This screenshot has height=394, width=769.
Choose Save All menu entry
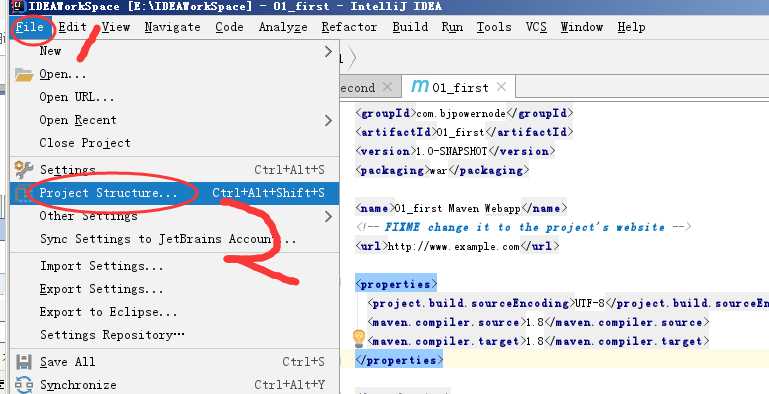[174, 362]
